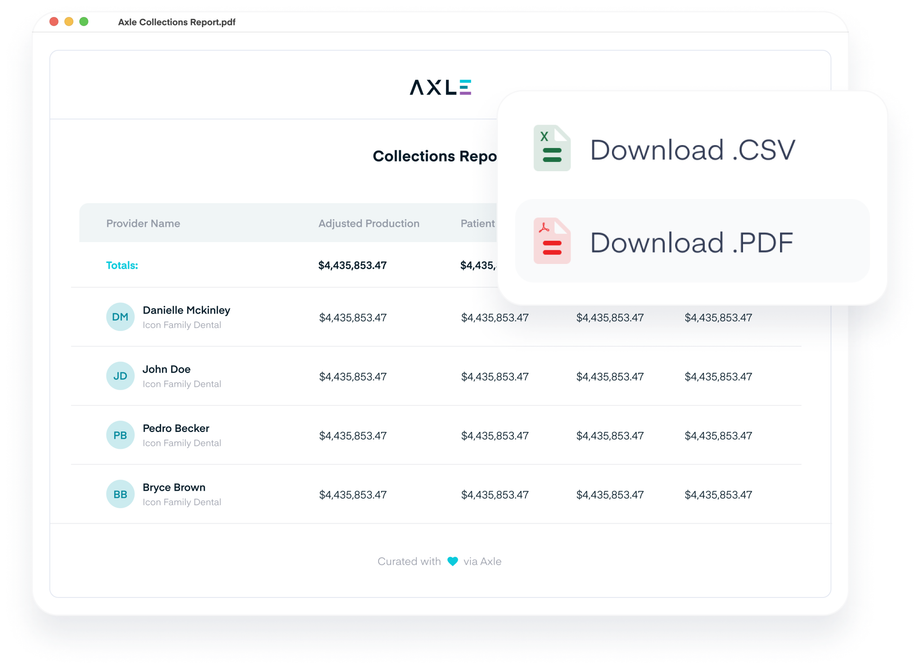
Task: Click the green CSV file icon
Action: pos(551,149)
